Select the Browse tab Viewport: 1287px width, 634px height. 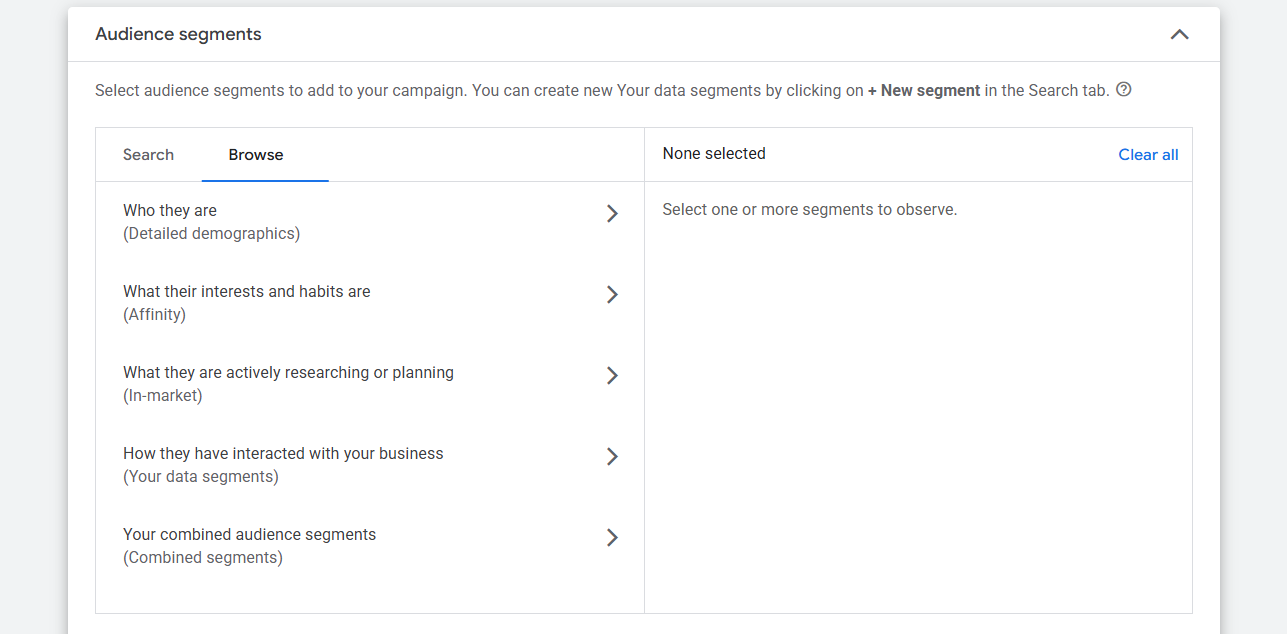point(256,155)
